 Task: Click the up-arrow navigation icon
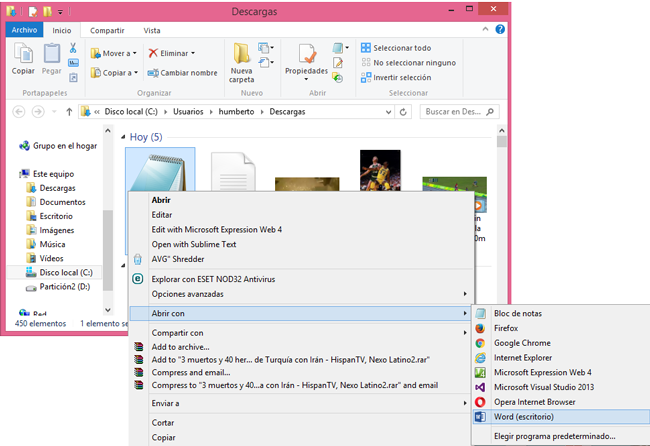pos(69,112)
